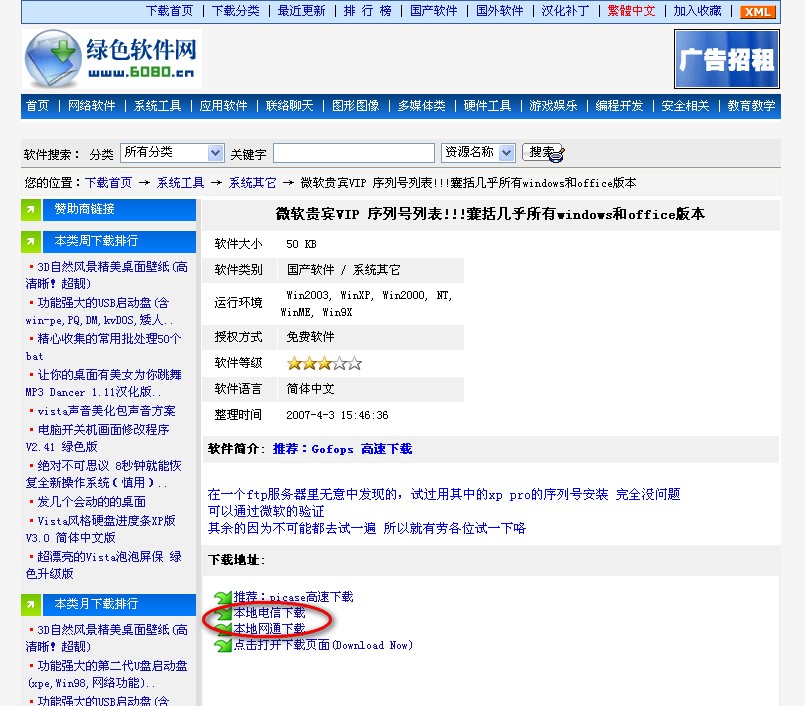The width and height of the screenshot is (805, 706).
Task: Open the 所有分类 category dropdown
Action: point(172,152)
